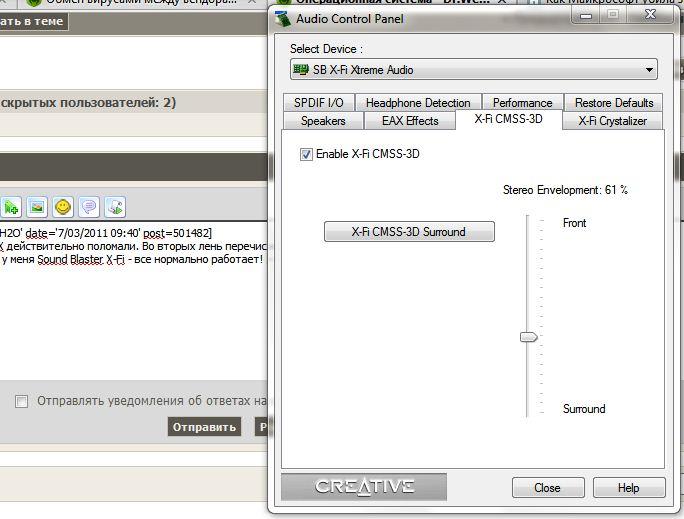Click inside the forum reply text area
Screen dimensions: 684x519
[133, 301]
